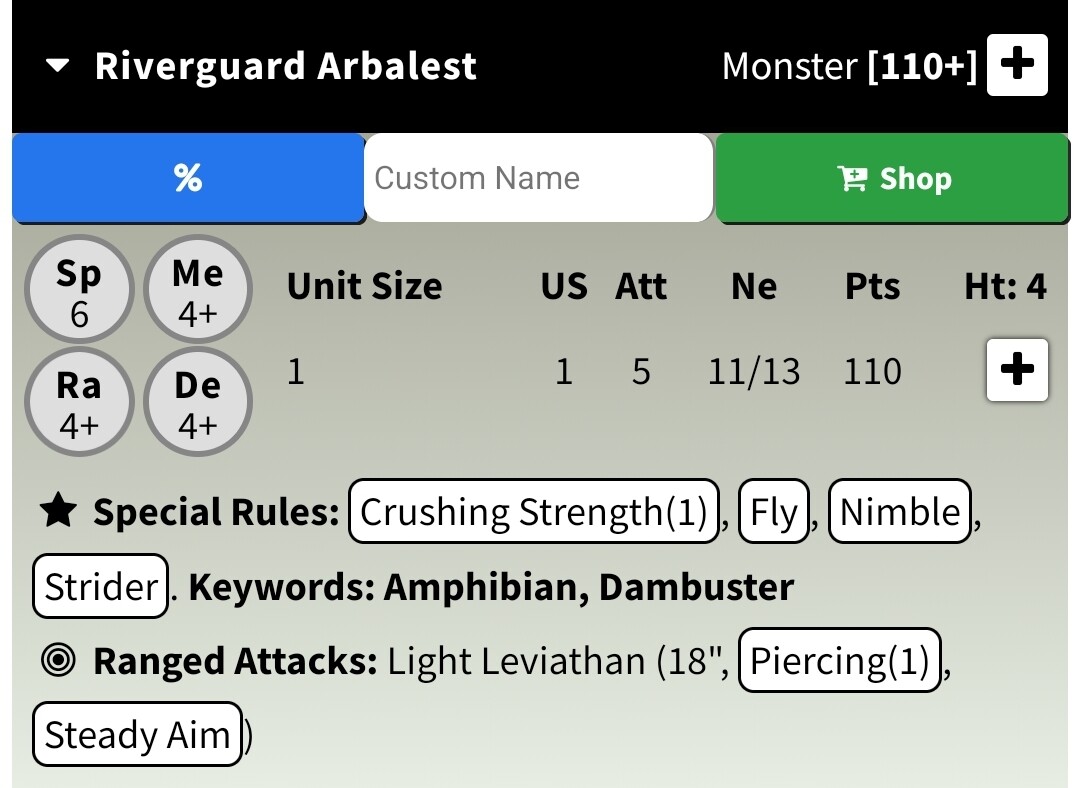The width and height of the screenshot is (1079, 788).
Task: Tap the Ra 4+ stat circle
Action: 79,403
